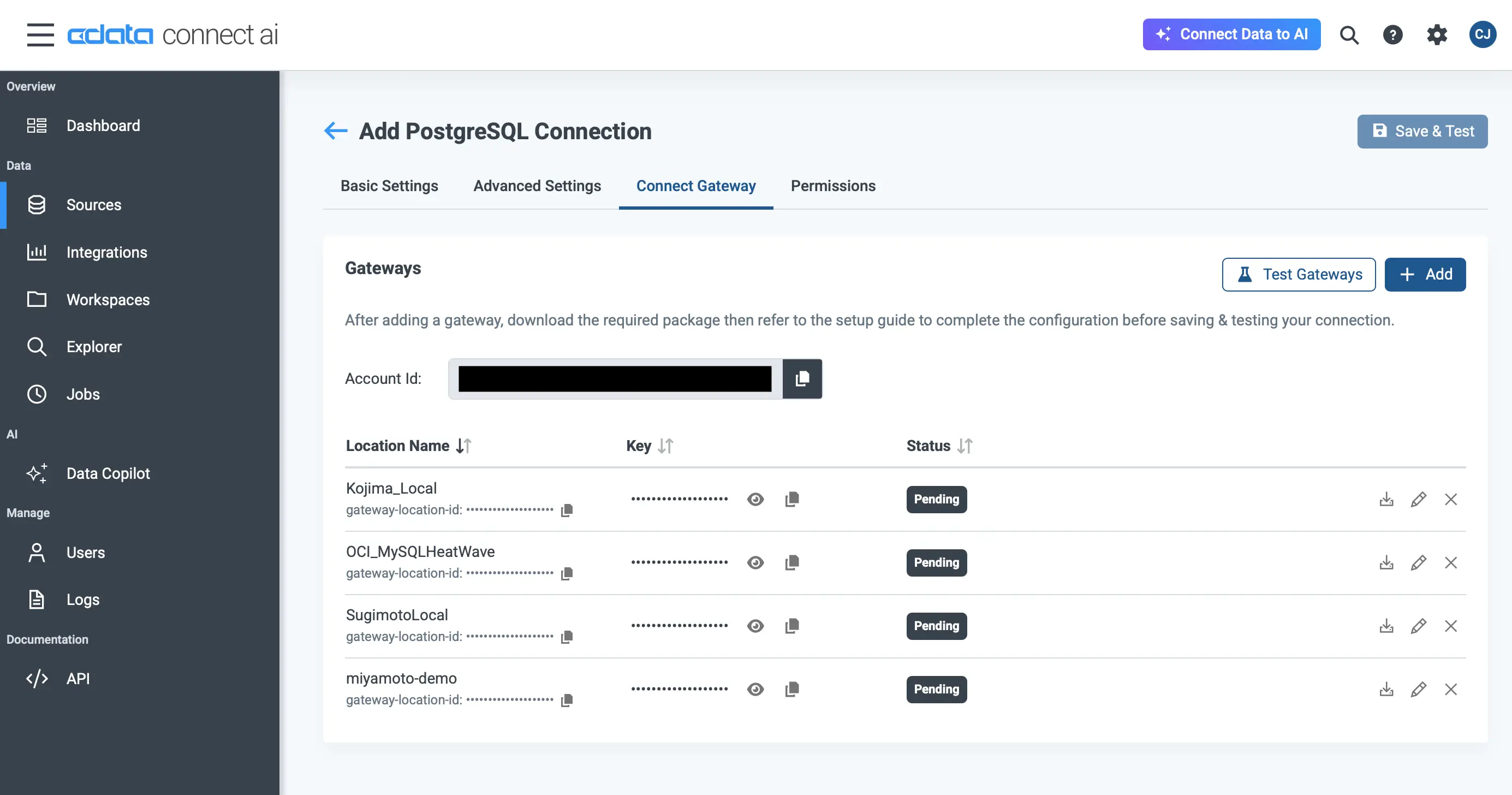This screenshot has width=1512, height=795.
Task: Open settings gear in top bar
Action: (x=1437, y=34)
